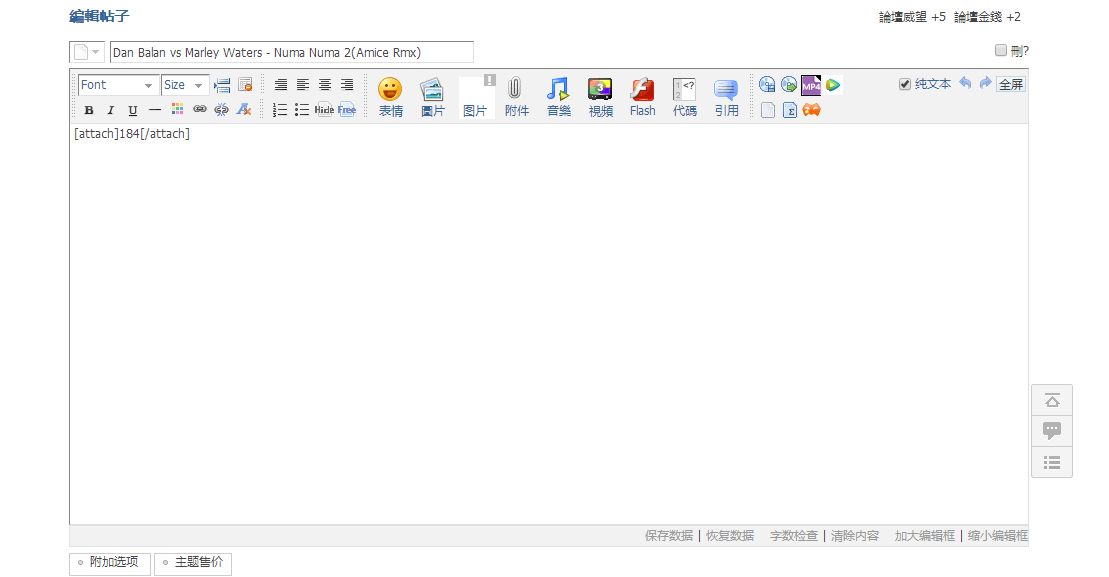The height and width of the screenshot is (577, 1109).
Task: Switch to the 主题售价 tab
Action: [x=193, y=563]
